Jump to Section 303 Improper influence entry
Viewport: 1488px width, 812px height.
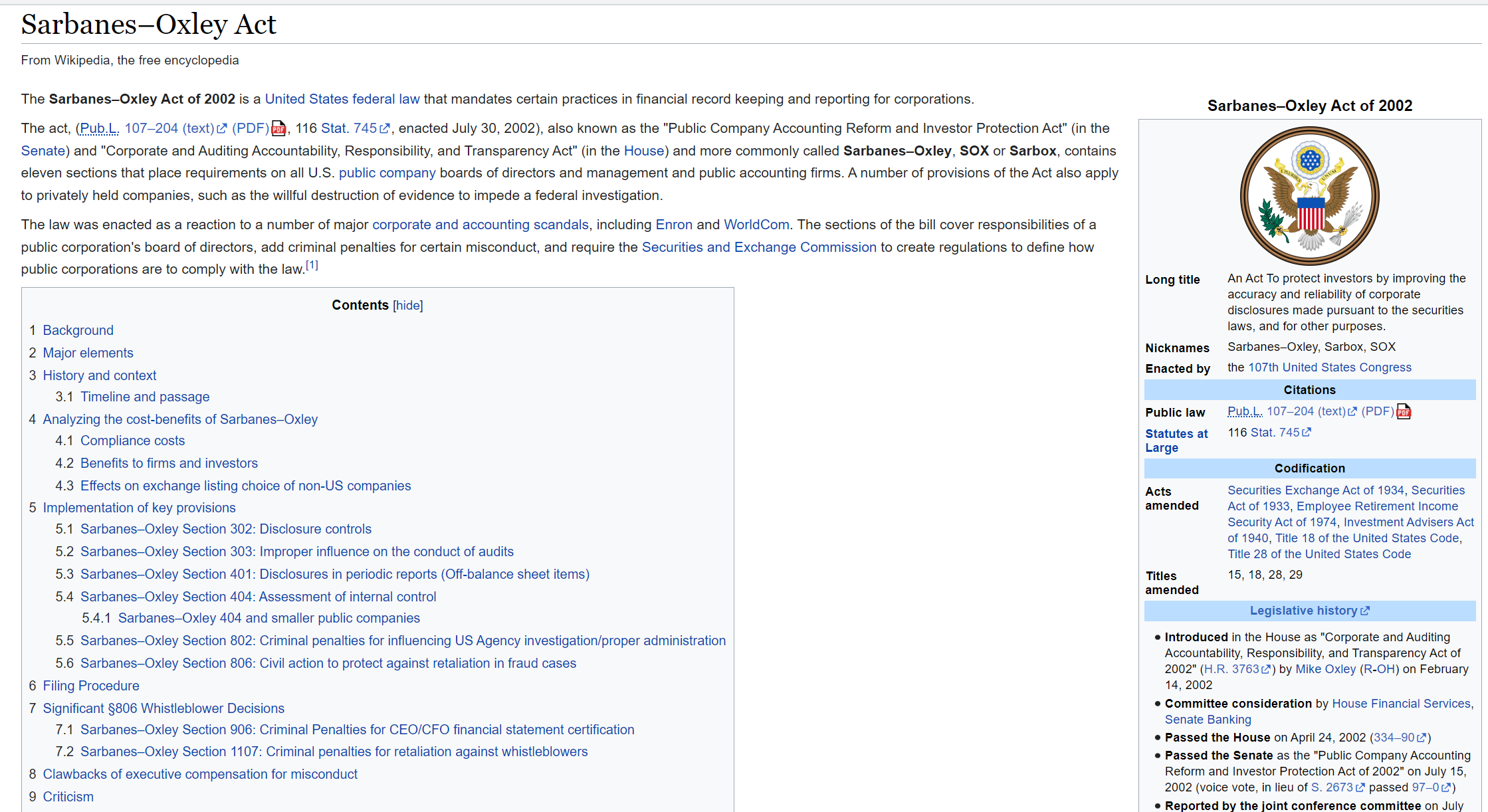[x=297, y=552]
